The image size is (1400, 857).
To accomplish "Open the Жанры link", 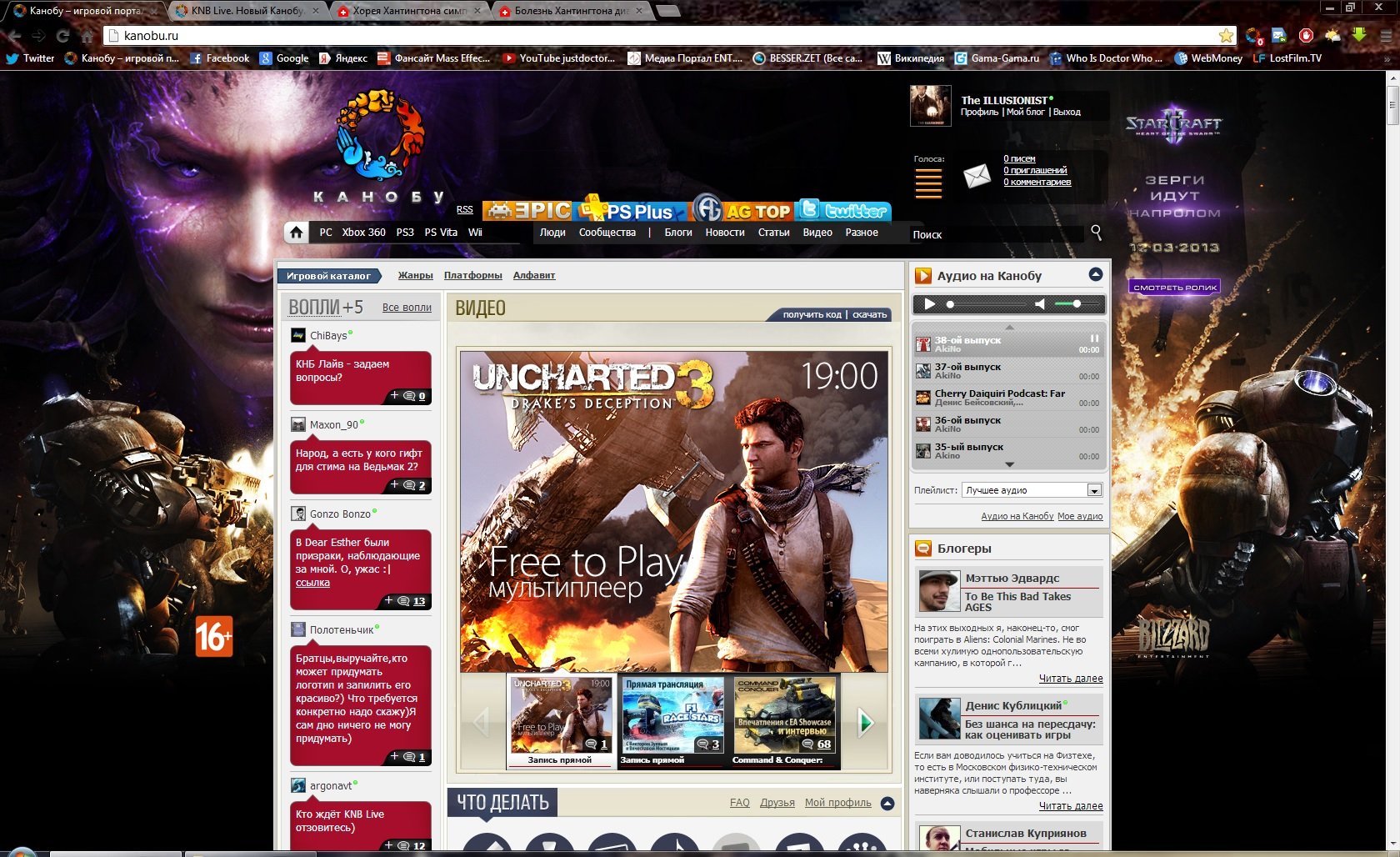I will pos(415,275).
